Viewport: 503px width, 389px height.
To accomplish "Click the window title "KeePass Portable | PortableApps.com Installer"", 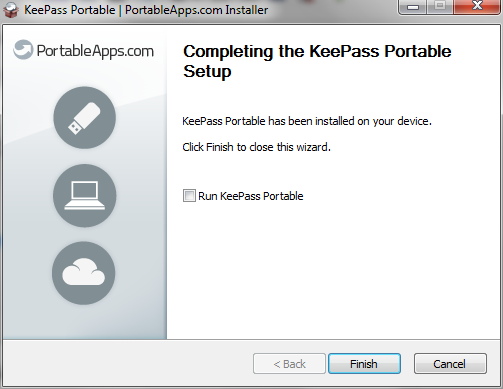I will coord(146,10).
